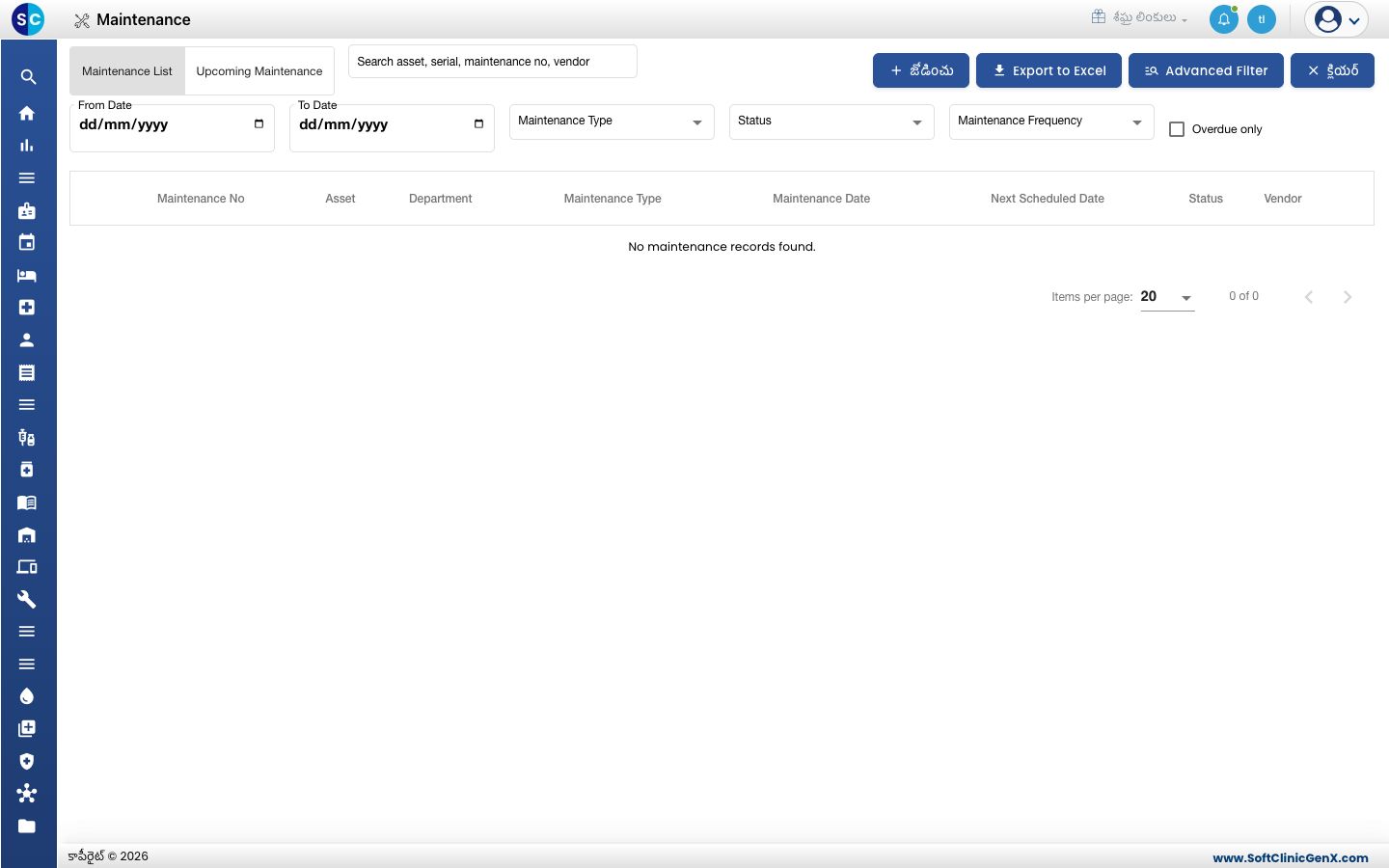The image size is (1389, 868).
Task: Open the blood drop icon in the sidebar
Action: [27, 696]
